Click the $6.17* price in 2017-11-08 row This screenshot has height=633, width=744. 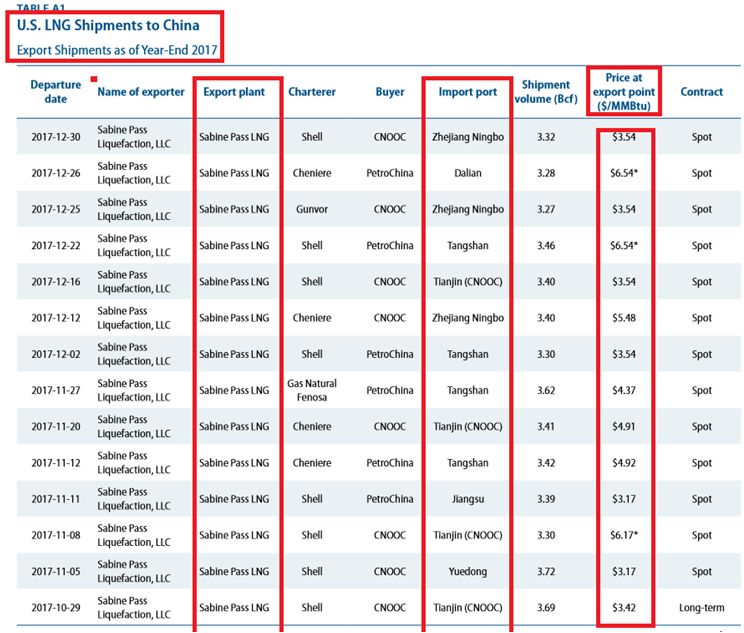624,535
